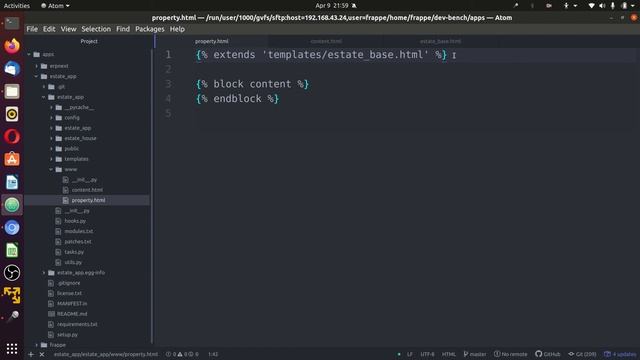640x360 pixels.
Task: Collapse the top estate_app folder
Action: click(x=37, y=76)
